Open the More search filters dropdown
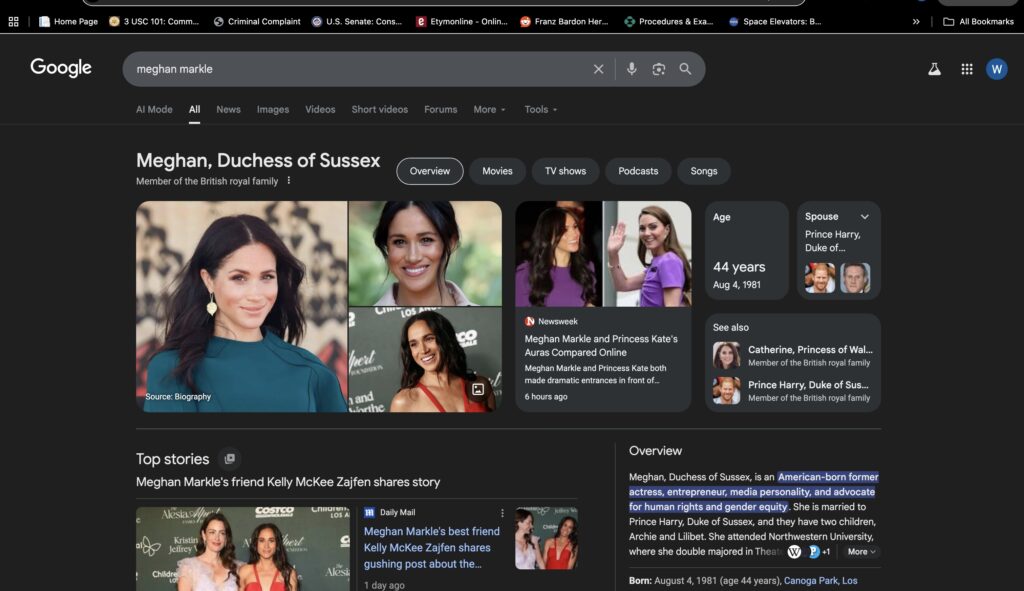 click(x=489, y=110)
